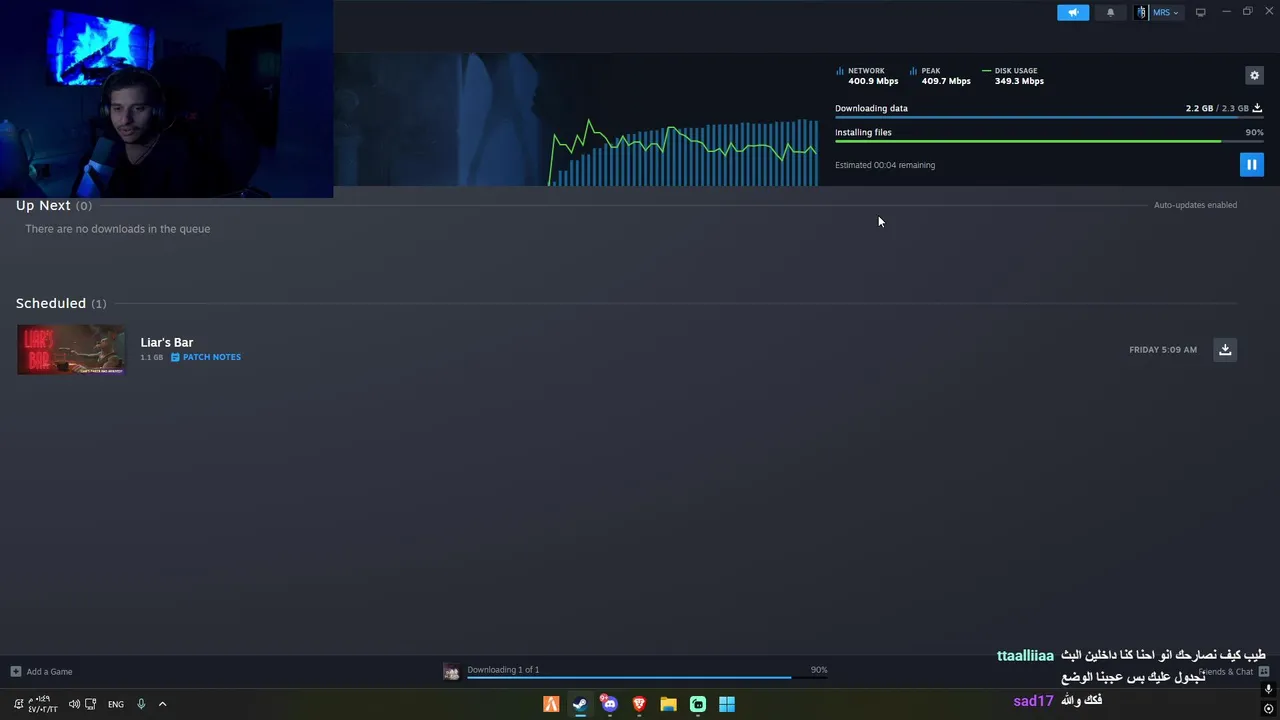Pause the current download
Screen dimensions: 1280x720
tap(1251, 165)
